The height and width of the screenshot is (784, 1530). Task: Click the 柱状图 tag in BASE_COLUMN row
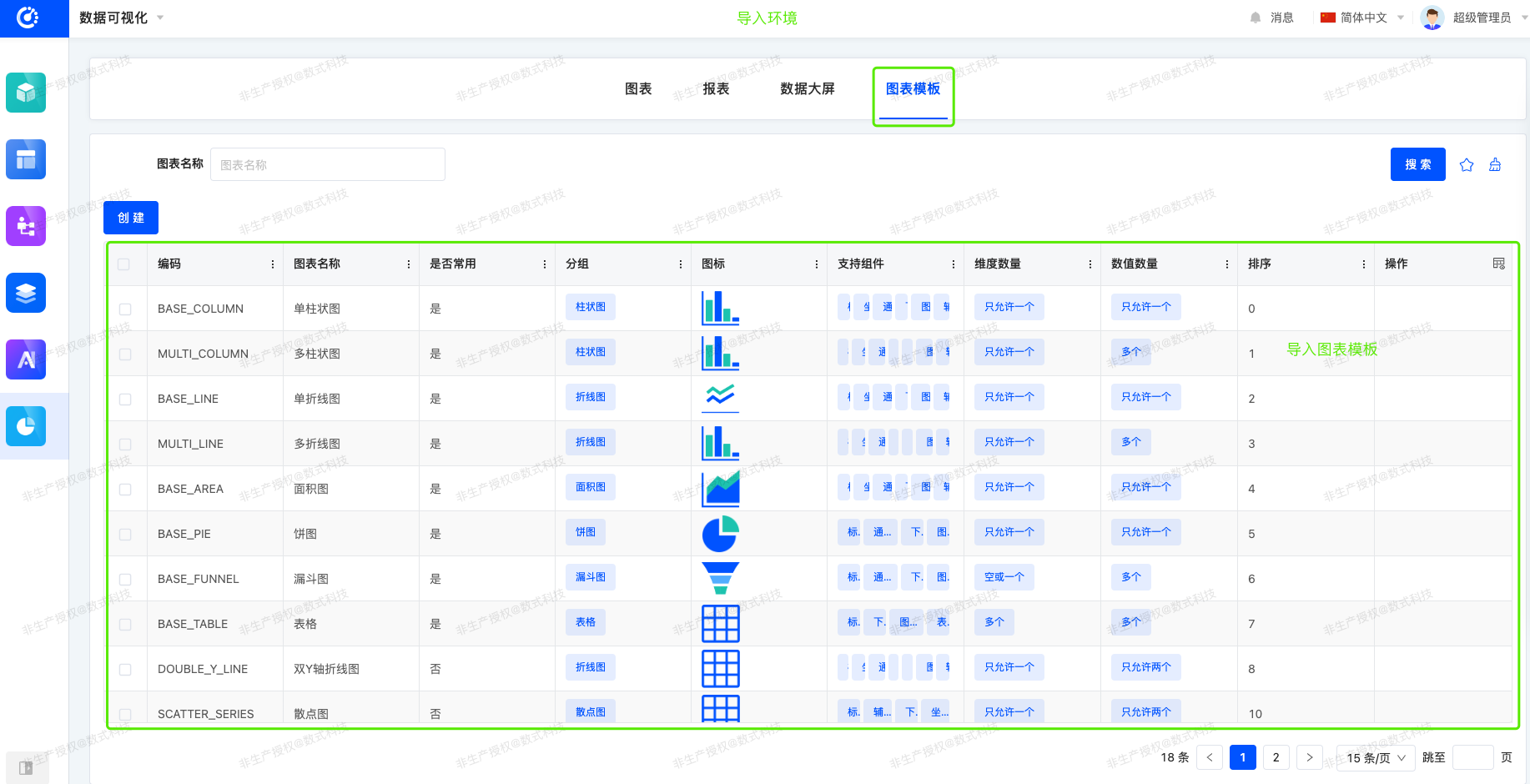tap(591, 307)
